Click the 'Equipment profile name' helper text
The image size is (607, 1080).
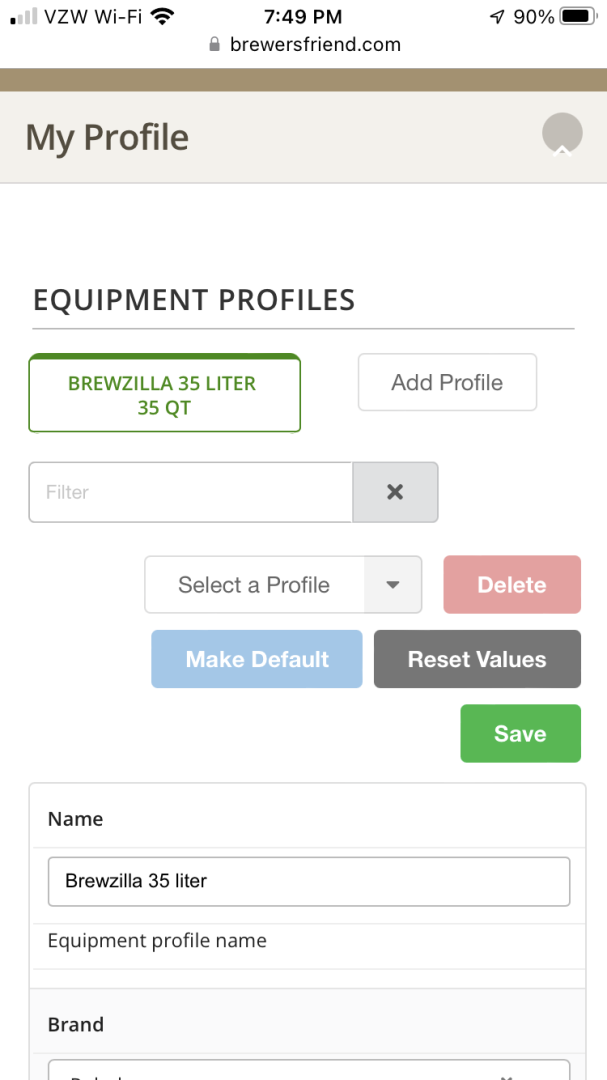(157, 940)
